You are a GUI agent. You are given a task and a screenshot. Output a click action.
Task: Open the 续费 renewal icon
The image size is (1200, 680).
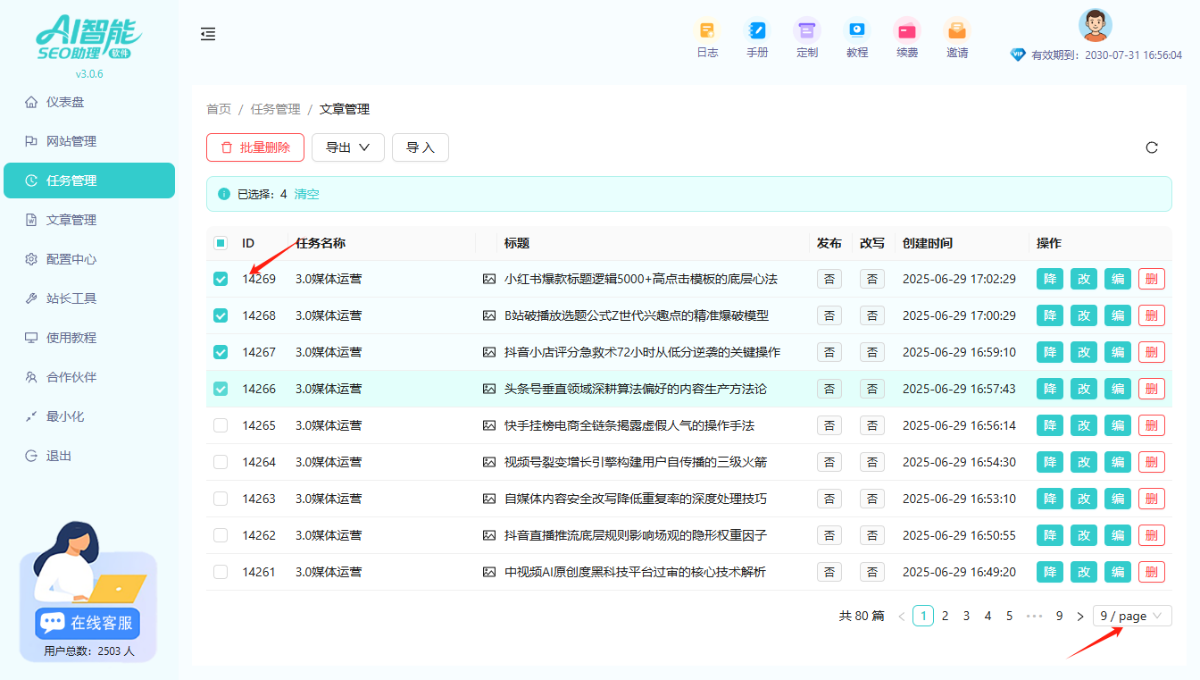point(907,30)
